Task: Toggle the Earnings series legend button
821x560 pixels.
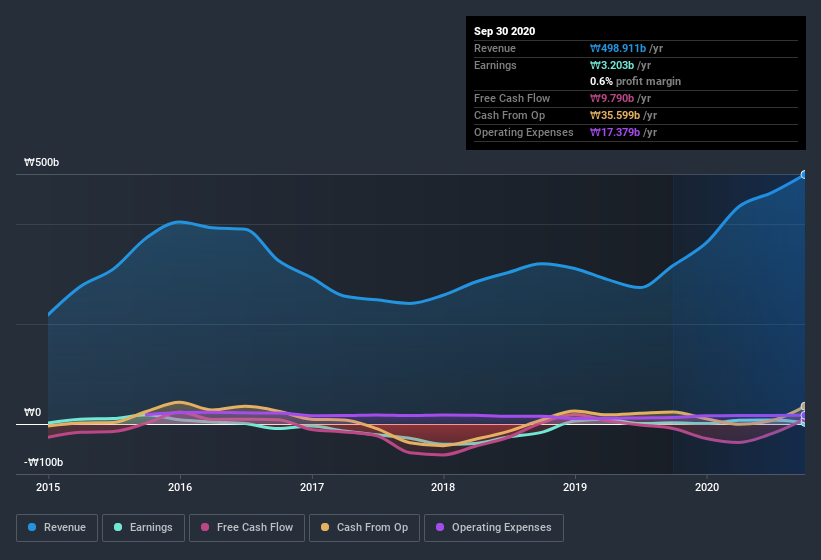Action: tap(143, 528)
